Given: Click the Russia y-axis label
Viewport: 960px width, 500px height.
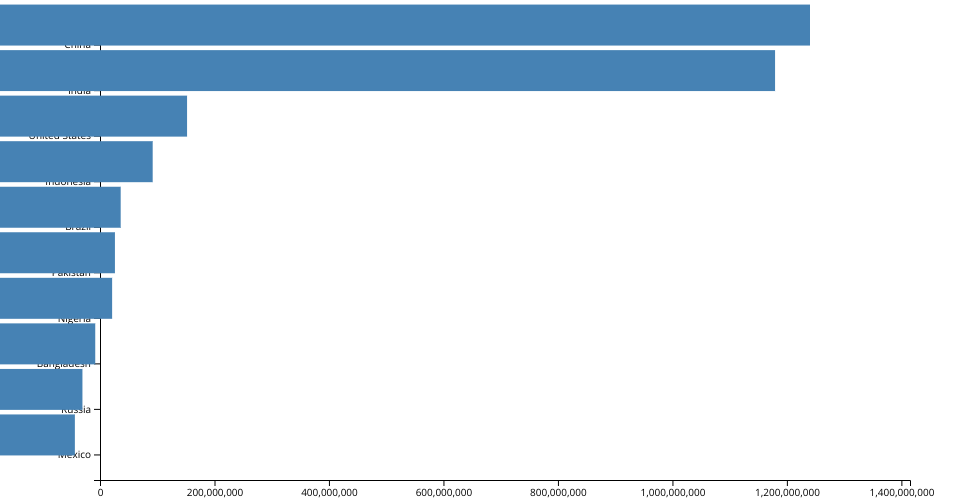Looking at the screenshot, I should coord(77,410).
